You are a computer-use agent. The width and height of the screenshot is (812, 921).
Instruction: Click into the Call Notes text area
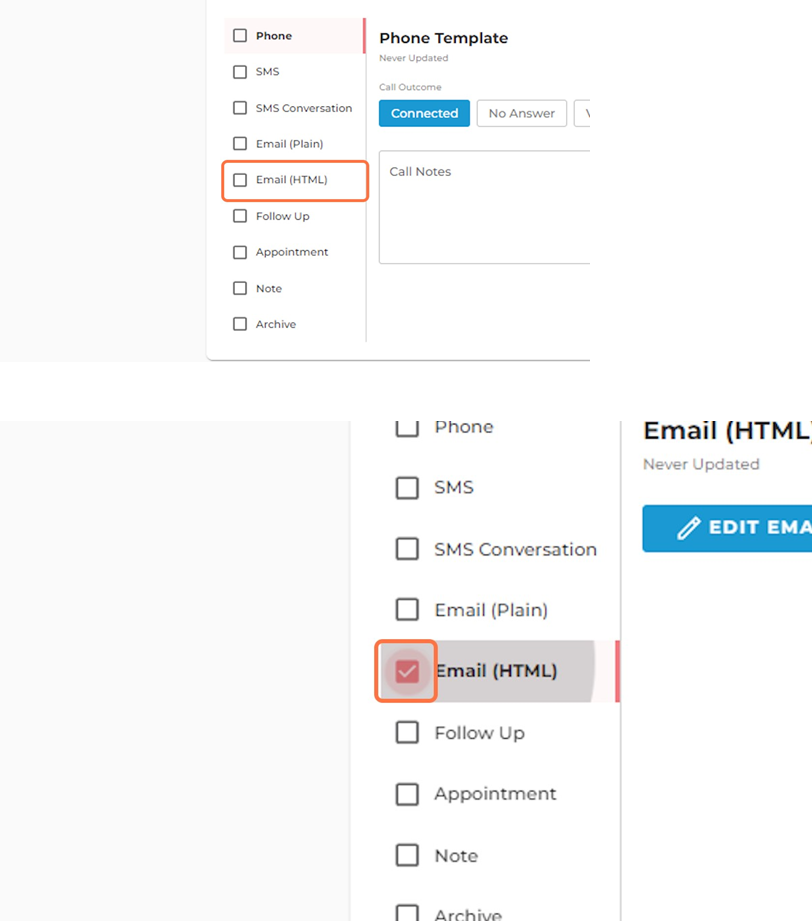484,207
